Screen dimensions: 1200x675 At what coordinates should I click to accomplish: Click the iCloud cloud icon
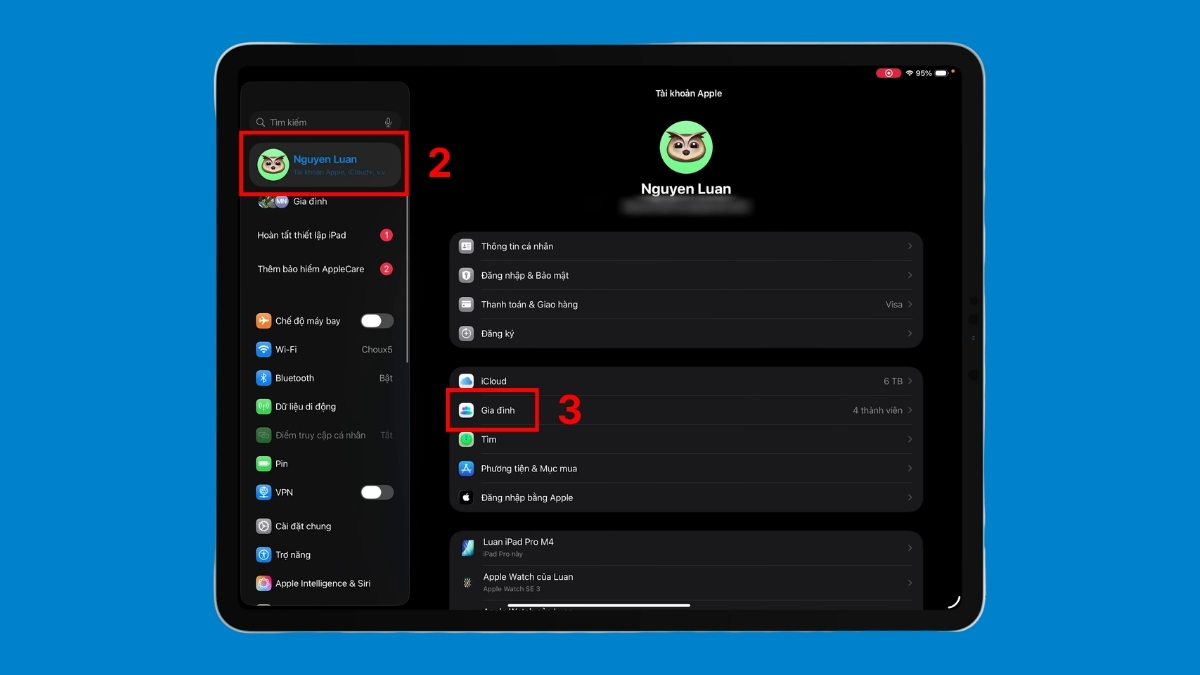(x=466, y=381)
